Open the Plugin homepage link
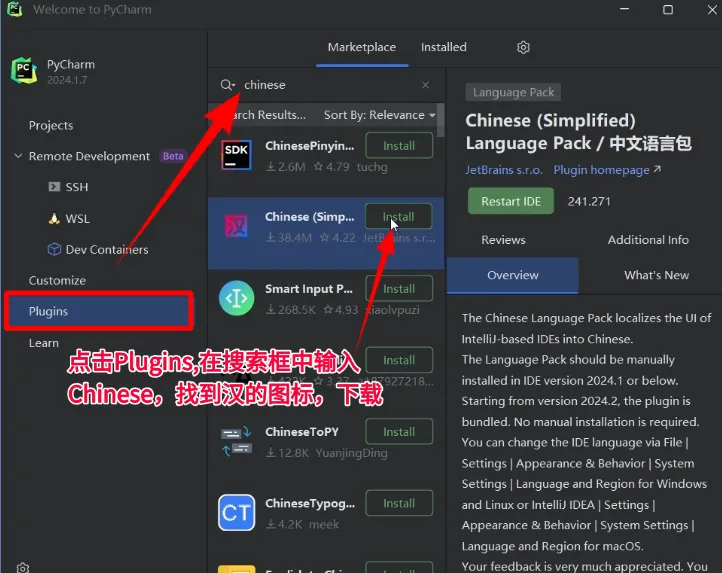This screenshot has width=722, height=573. coord(607,170)
